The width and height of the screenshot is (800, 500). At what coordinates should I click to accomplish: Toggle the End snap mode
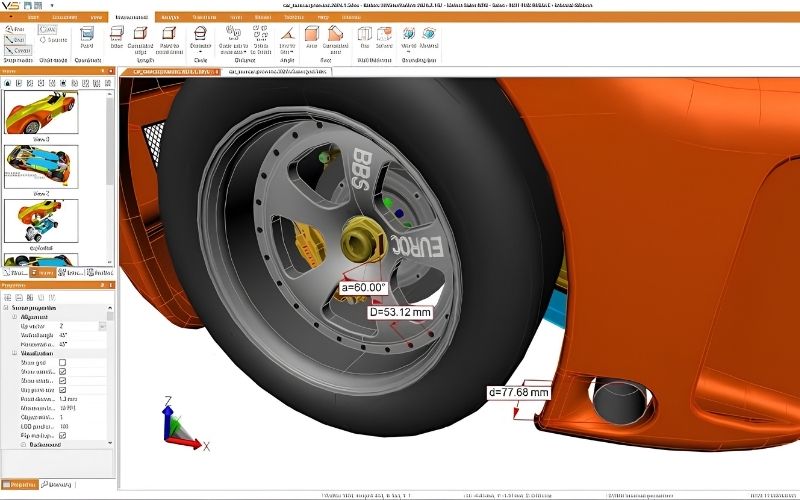click(15, 39)
